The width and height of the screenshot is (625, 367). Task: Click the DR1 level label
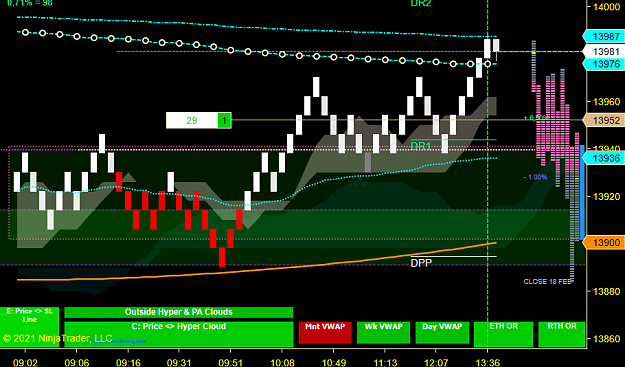[x=421, y=146]
